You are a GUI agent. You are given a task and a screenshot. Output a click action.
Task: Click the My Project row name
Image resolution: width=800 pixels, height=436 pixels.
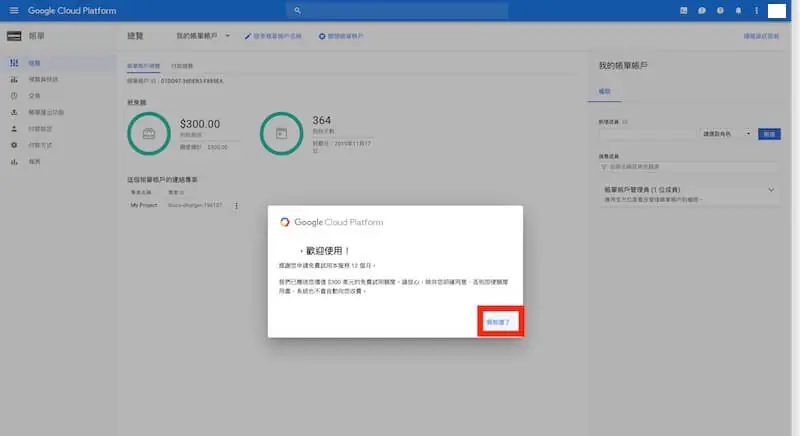tap(144, 205)
